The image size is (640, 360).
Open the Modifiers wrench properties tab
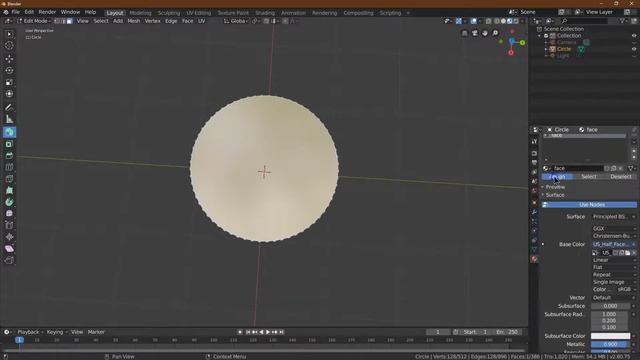pyautogui.click(x=534, y=212)
